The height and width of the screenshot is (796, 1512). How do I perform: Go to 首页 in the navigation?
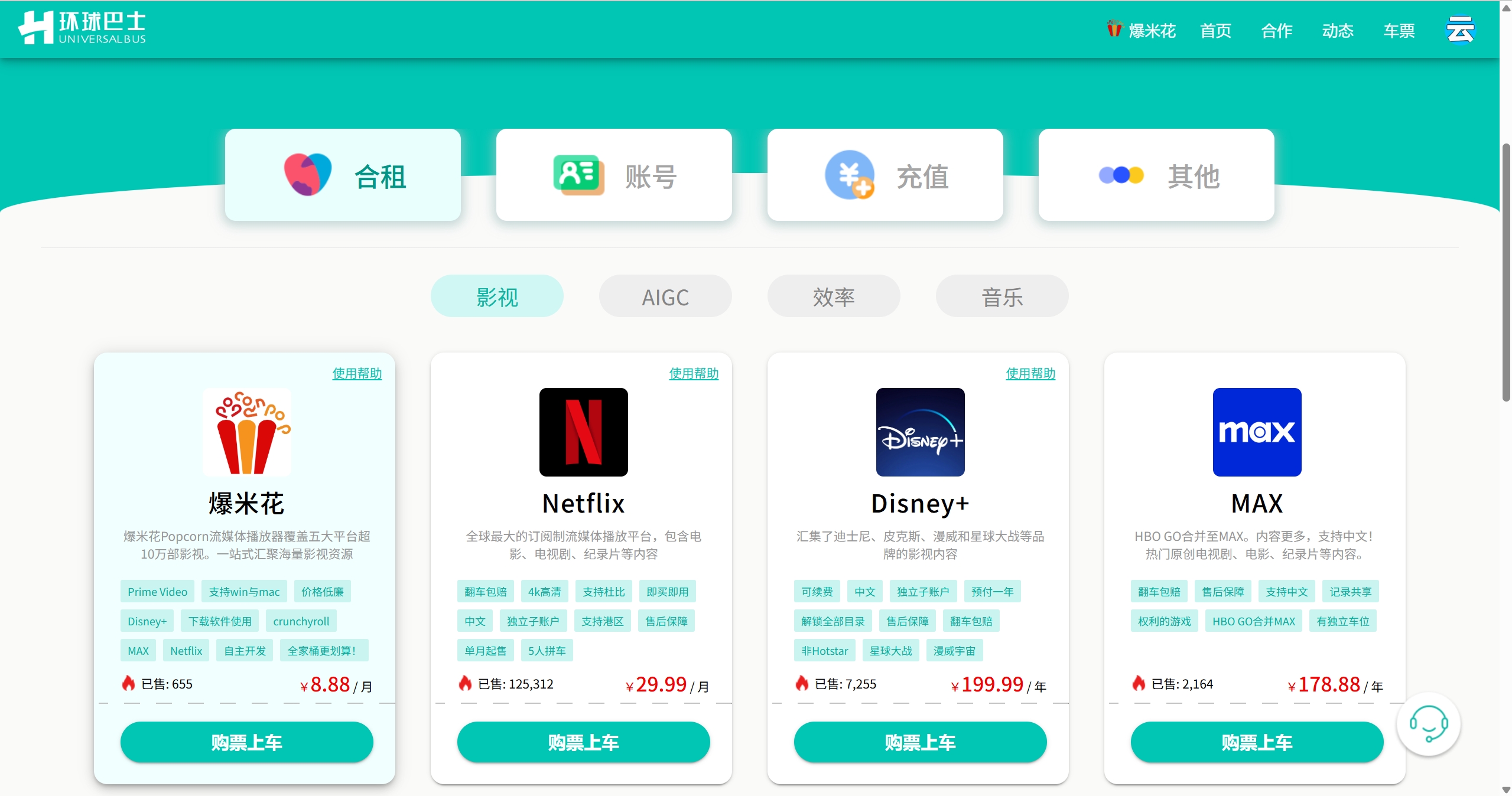1215,30
